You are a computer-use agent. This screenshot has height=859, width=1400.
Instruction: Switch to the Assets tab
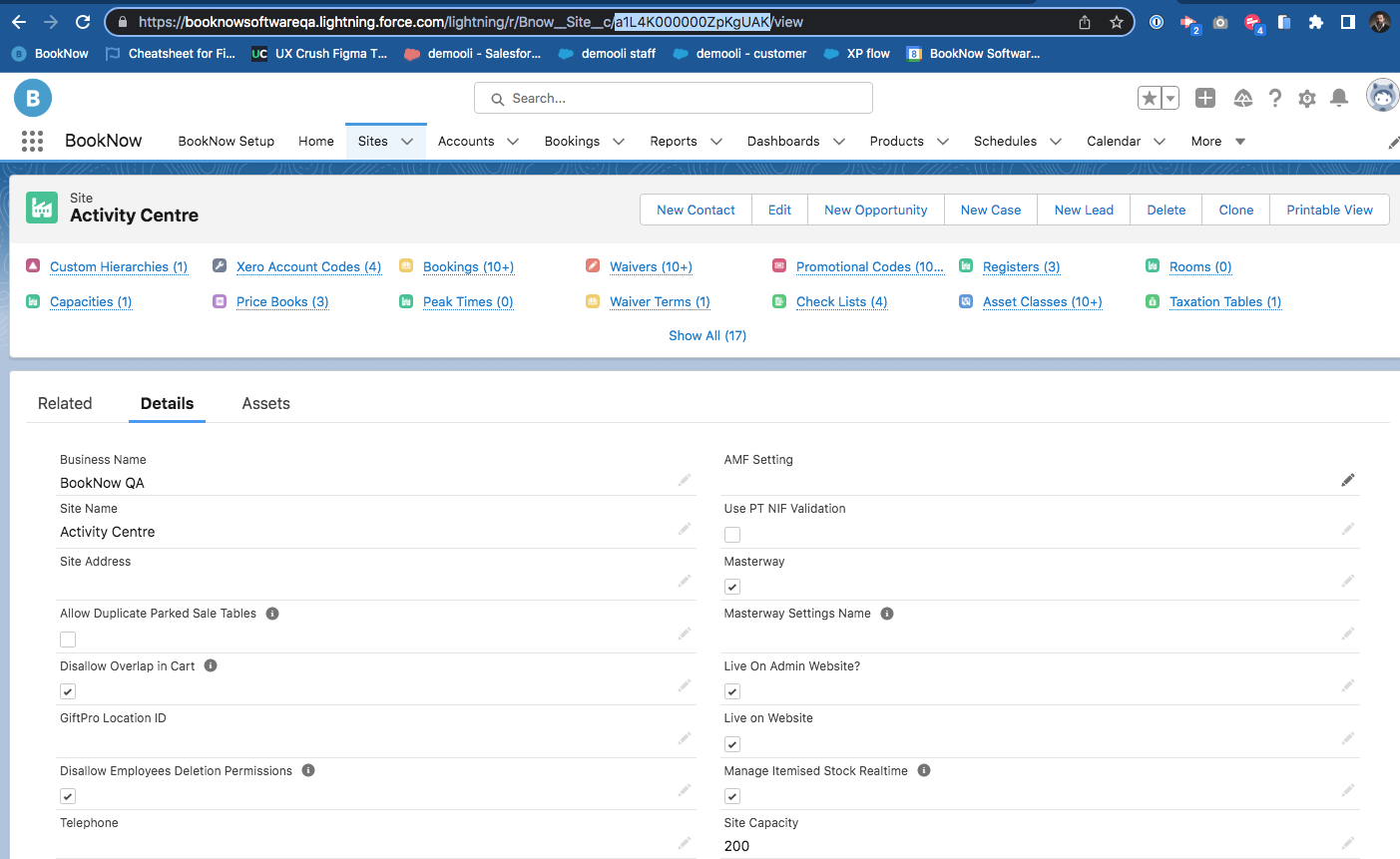click(x=265, y=403)
